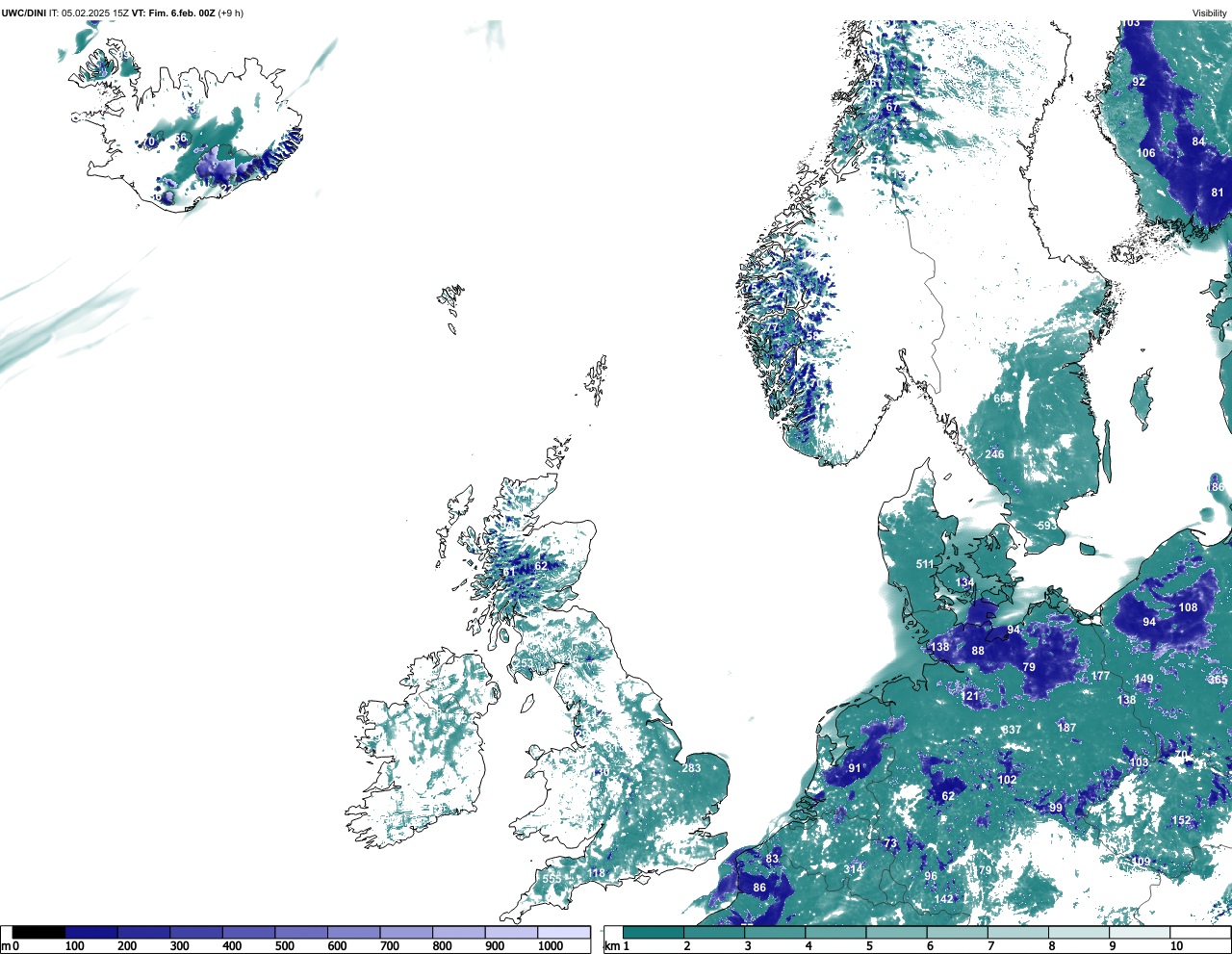Click the "500" metre legend label
Screen dimensions: 1232x954
(x=285, y=947)
